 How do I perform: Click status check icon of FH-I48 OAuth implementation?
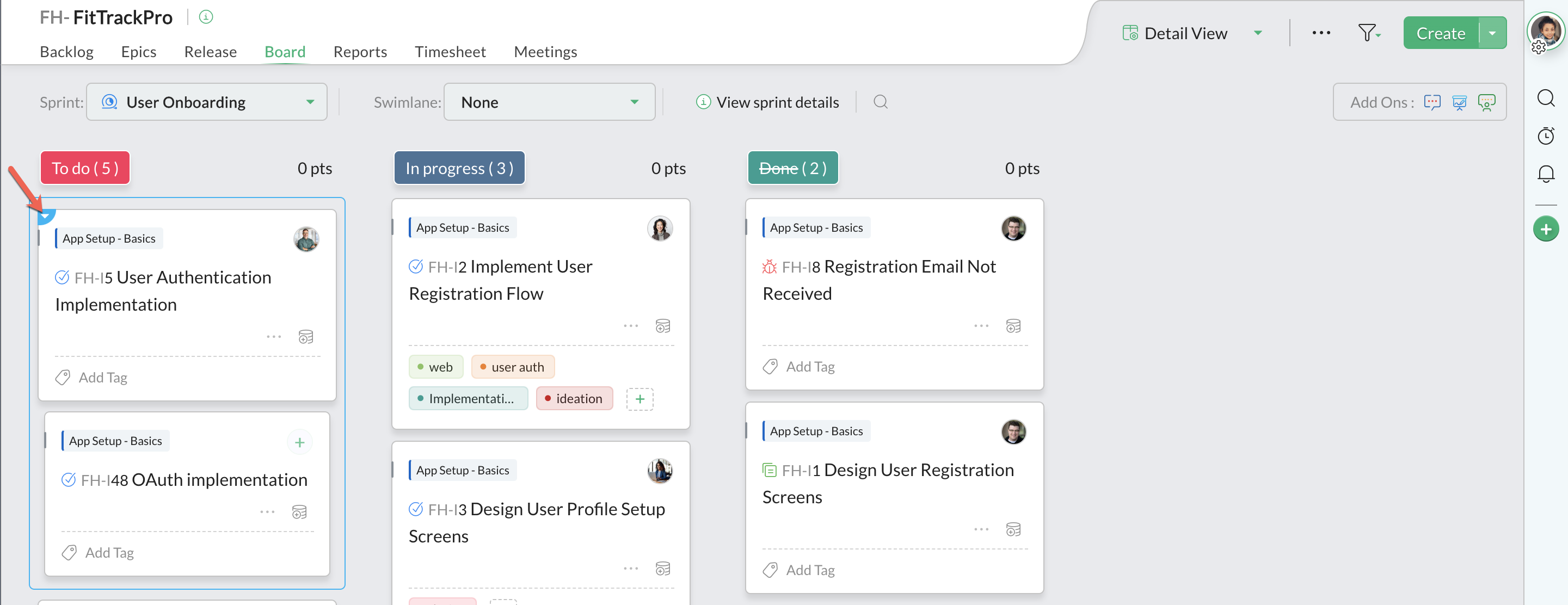pyautogui.click(x=69, y=480)
